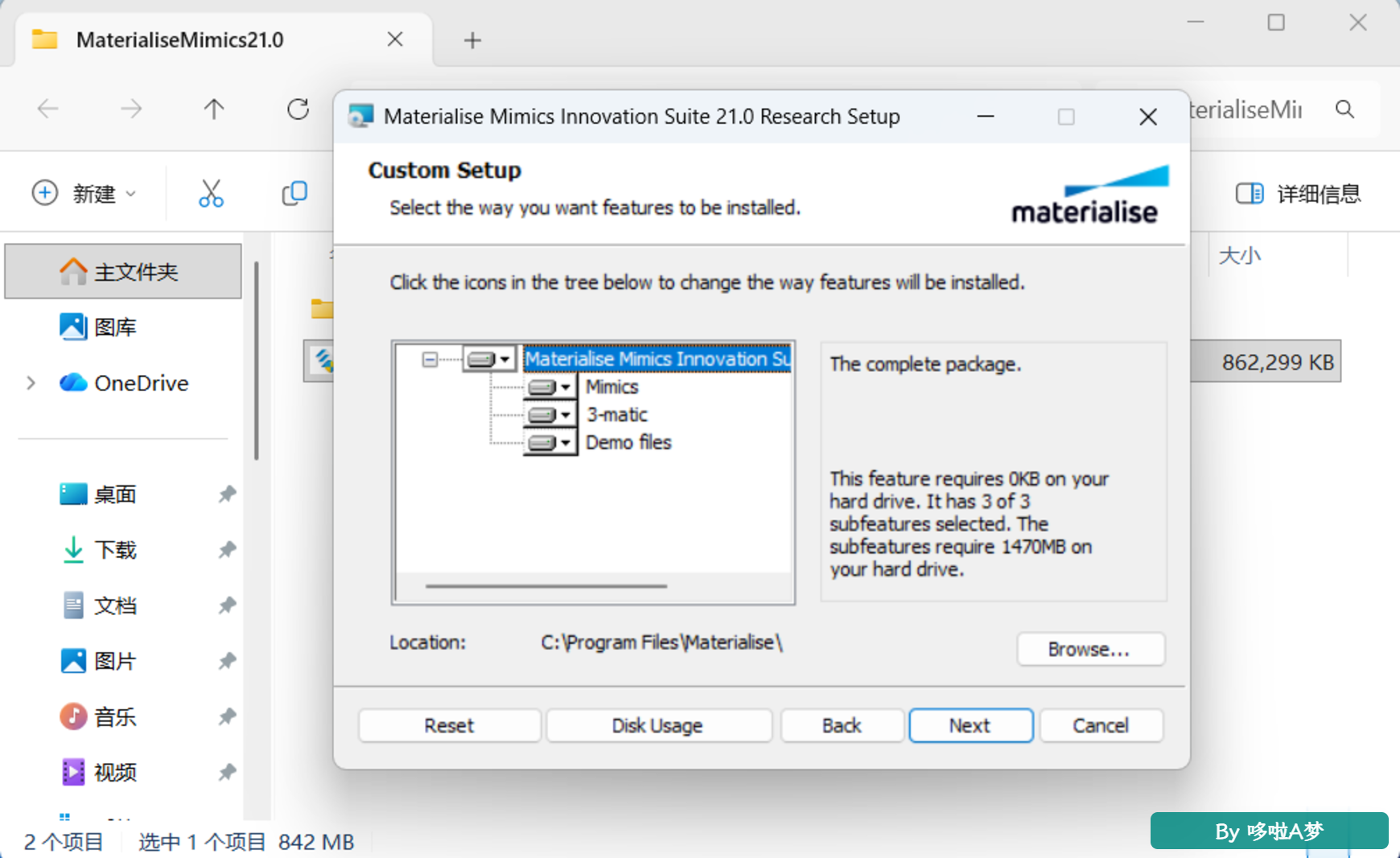Open the Materialise Mimics Innovation Suite feature dropdown

[490, 359]
